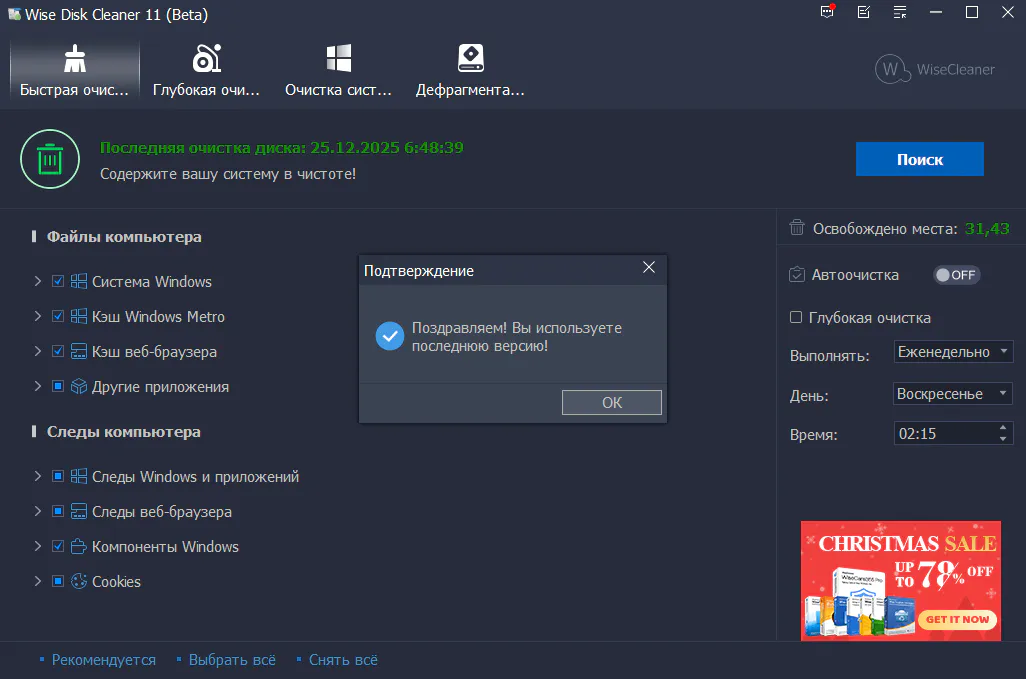Open the Воскресенье day dropdown
The width and height of the screenshot is (1026, 679).
953,394
